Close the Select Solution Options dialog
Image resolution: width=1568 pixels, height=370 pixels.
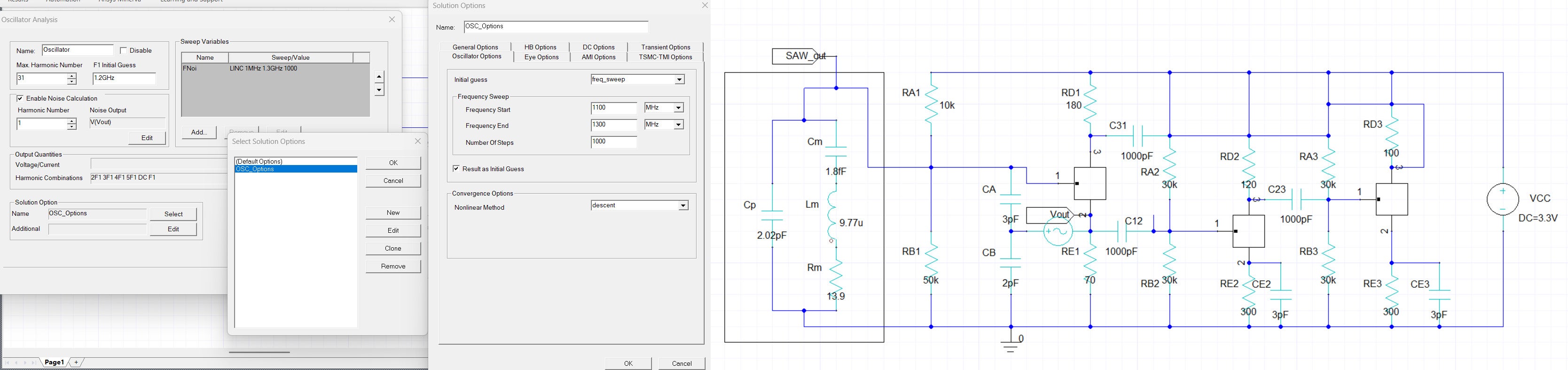pyautogui.click(x=417, y=141)
